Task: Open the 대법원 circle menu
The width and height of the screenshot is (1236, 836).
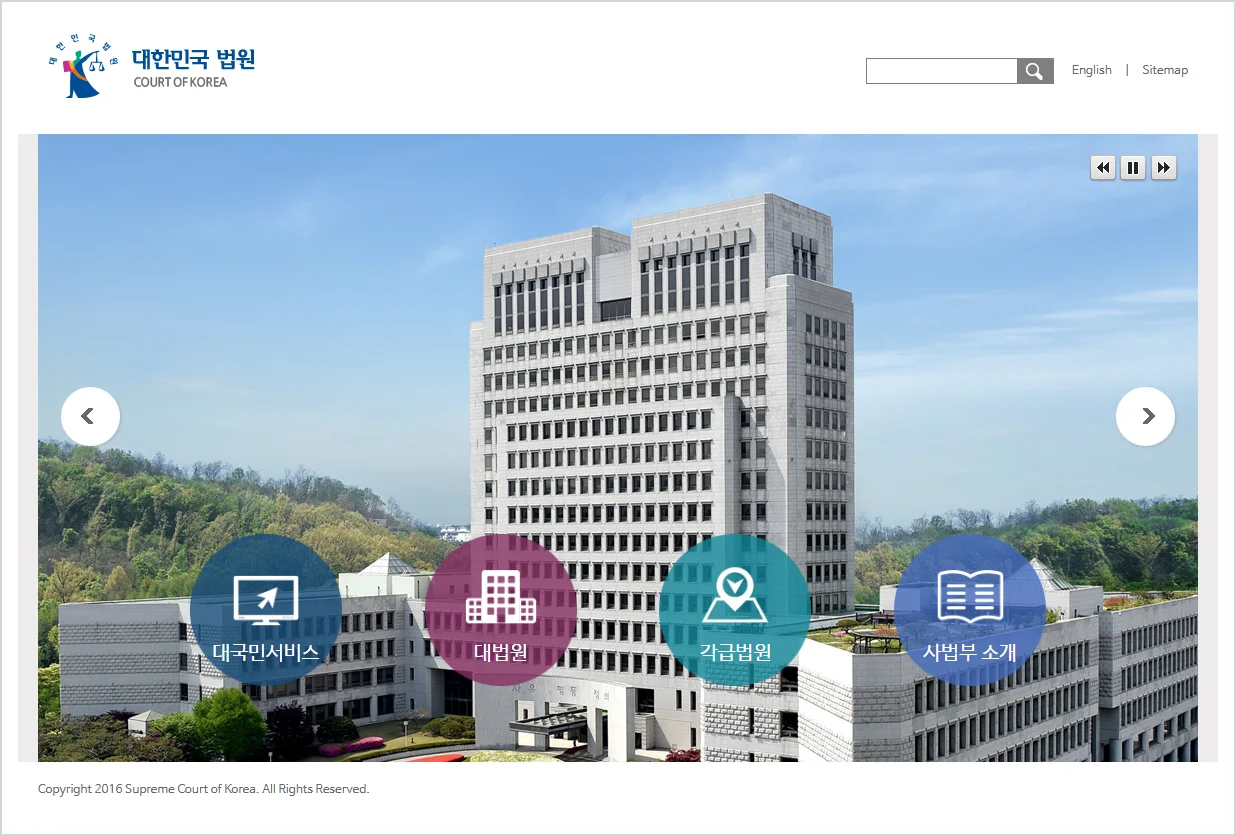Action: pos(500,610)
